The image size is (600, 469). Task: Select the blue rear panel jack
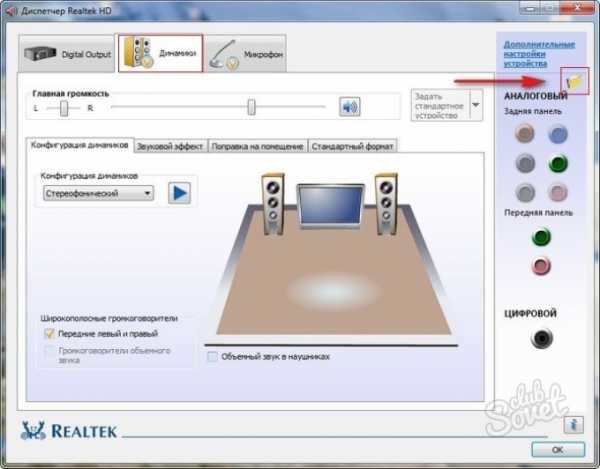click(558, 134)
